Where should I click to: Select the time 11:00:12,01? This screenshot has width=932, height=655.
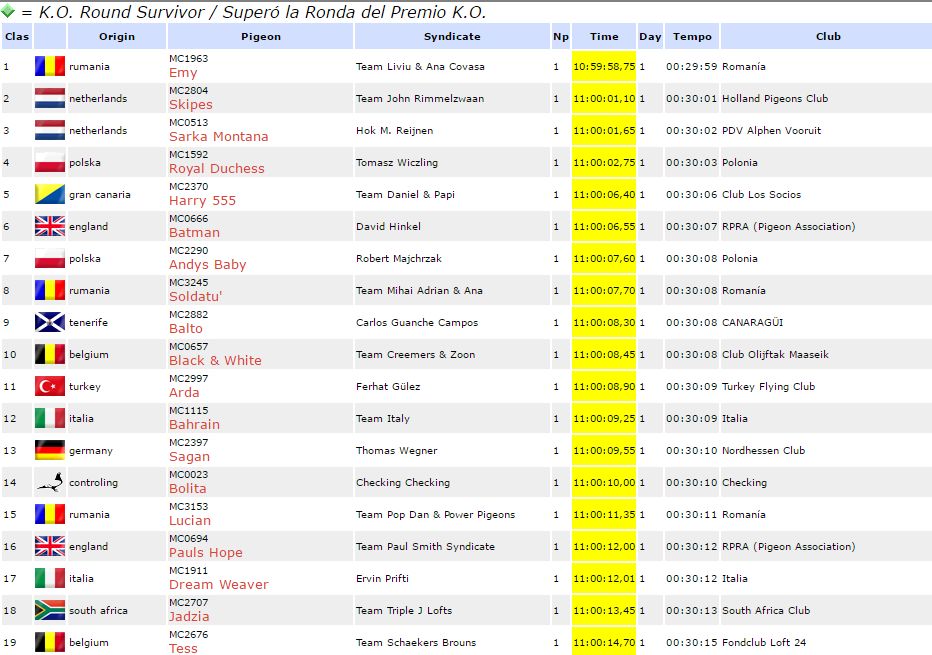(x=604, y=578)
